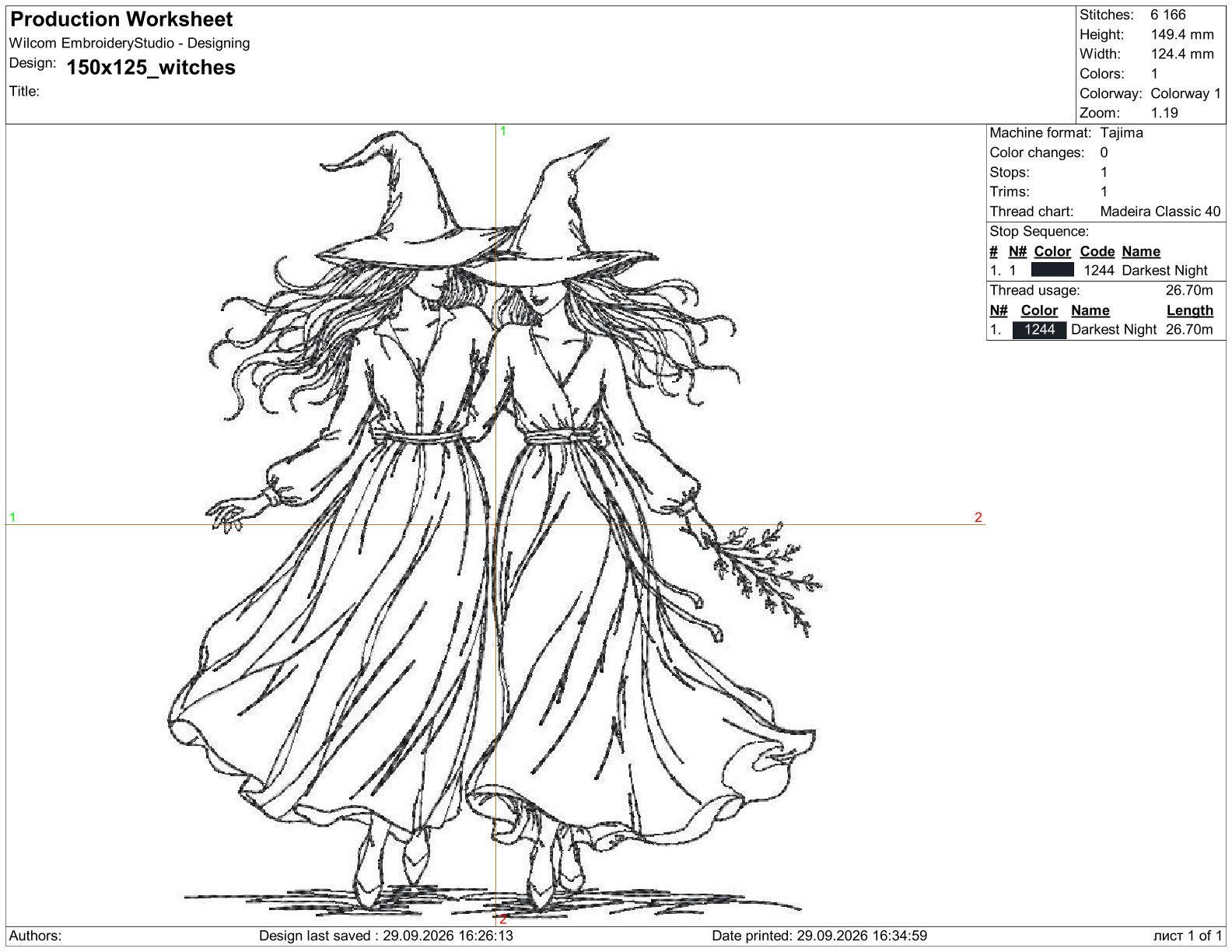The height and width of the screenshot is (952, 1232).
Task: Click the Madeira Classic 40 thread chart
Action: tap(1160, 212)
